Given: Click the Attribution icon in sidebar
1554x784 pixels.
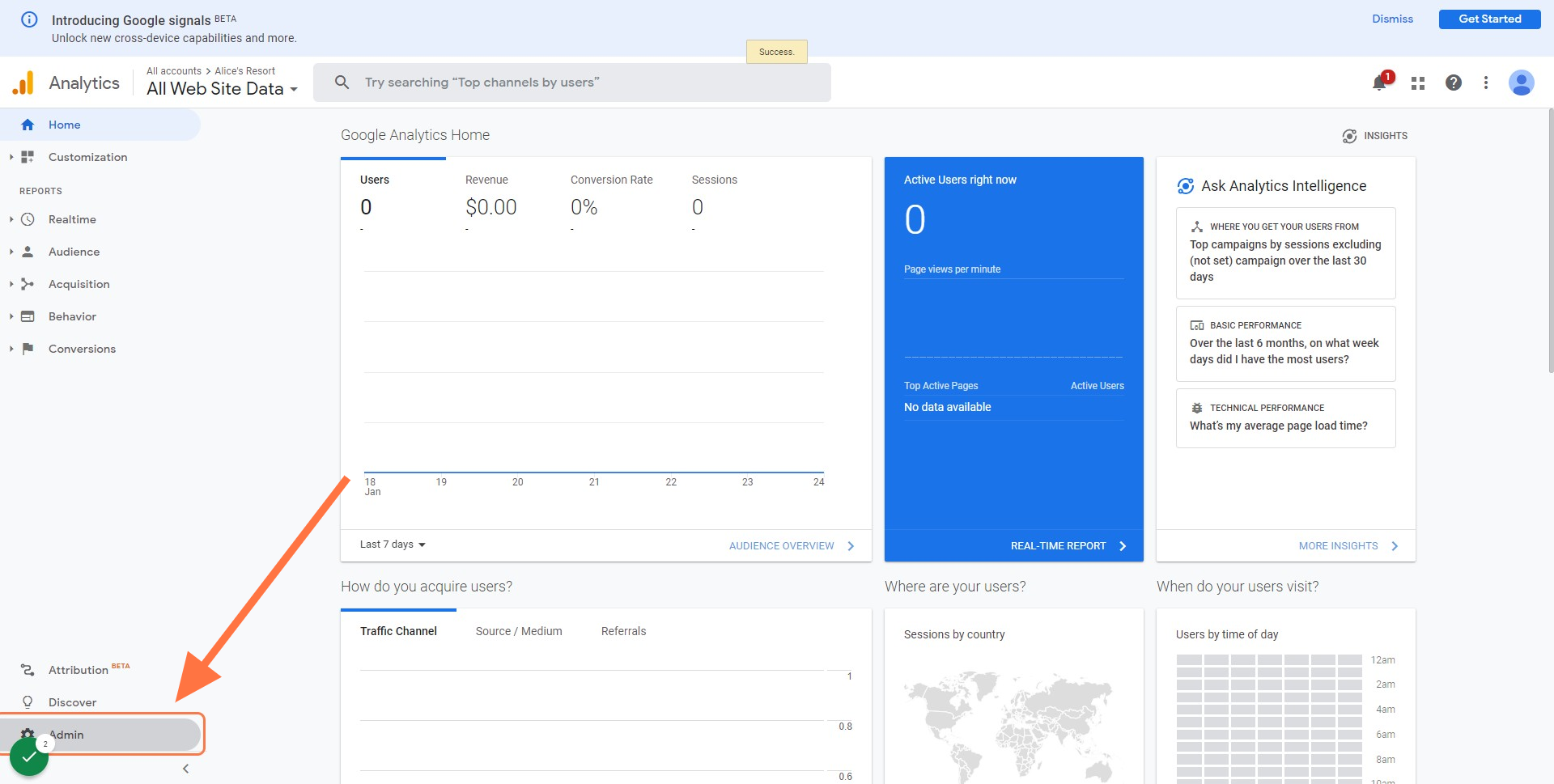Looking at the screenshot, I should tap(28, 670).
